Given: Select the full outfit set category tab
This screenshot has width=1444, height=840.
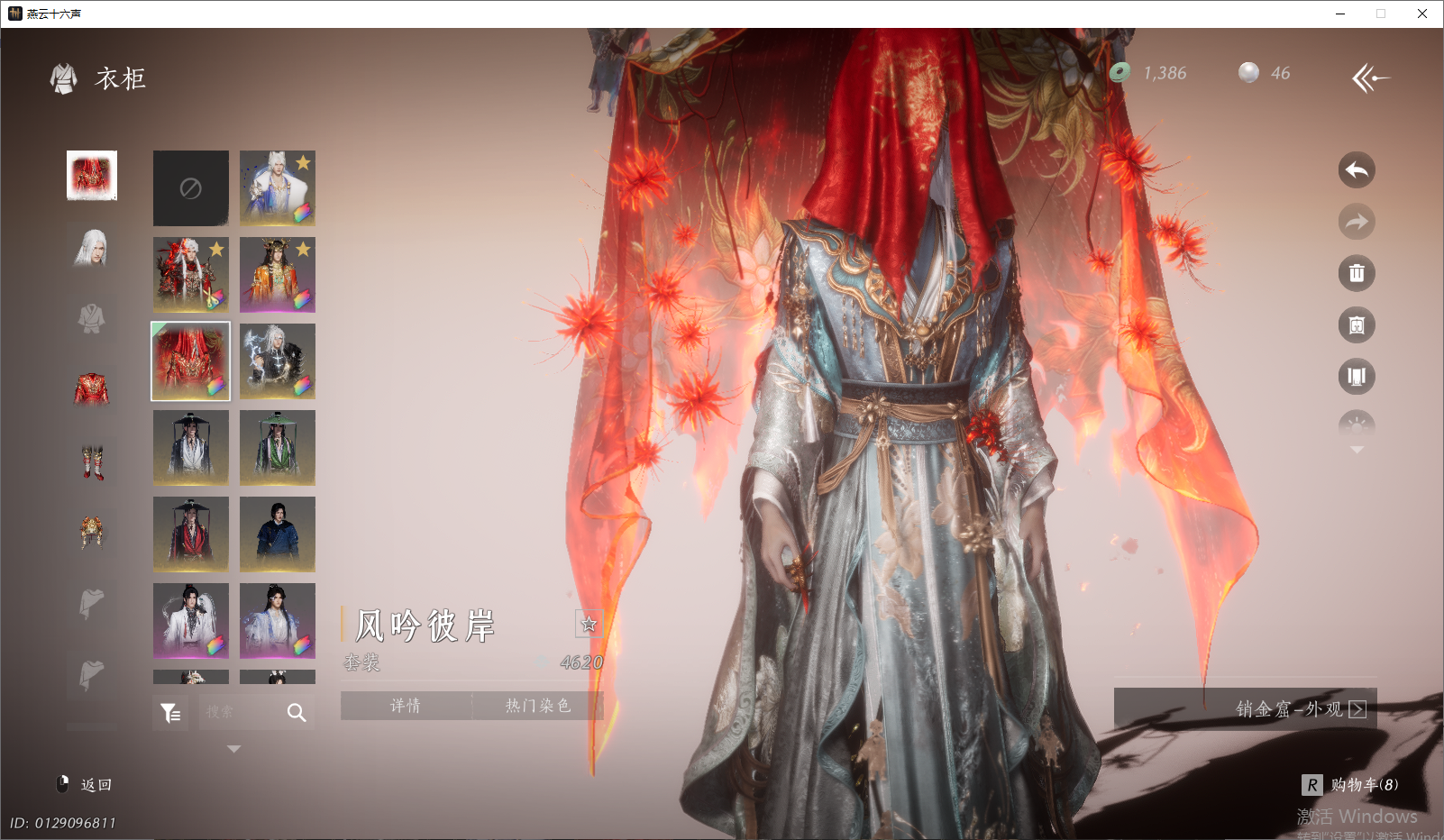Looking at the screenshot, I should click(92, 175).
